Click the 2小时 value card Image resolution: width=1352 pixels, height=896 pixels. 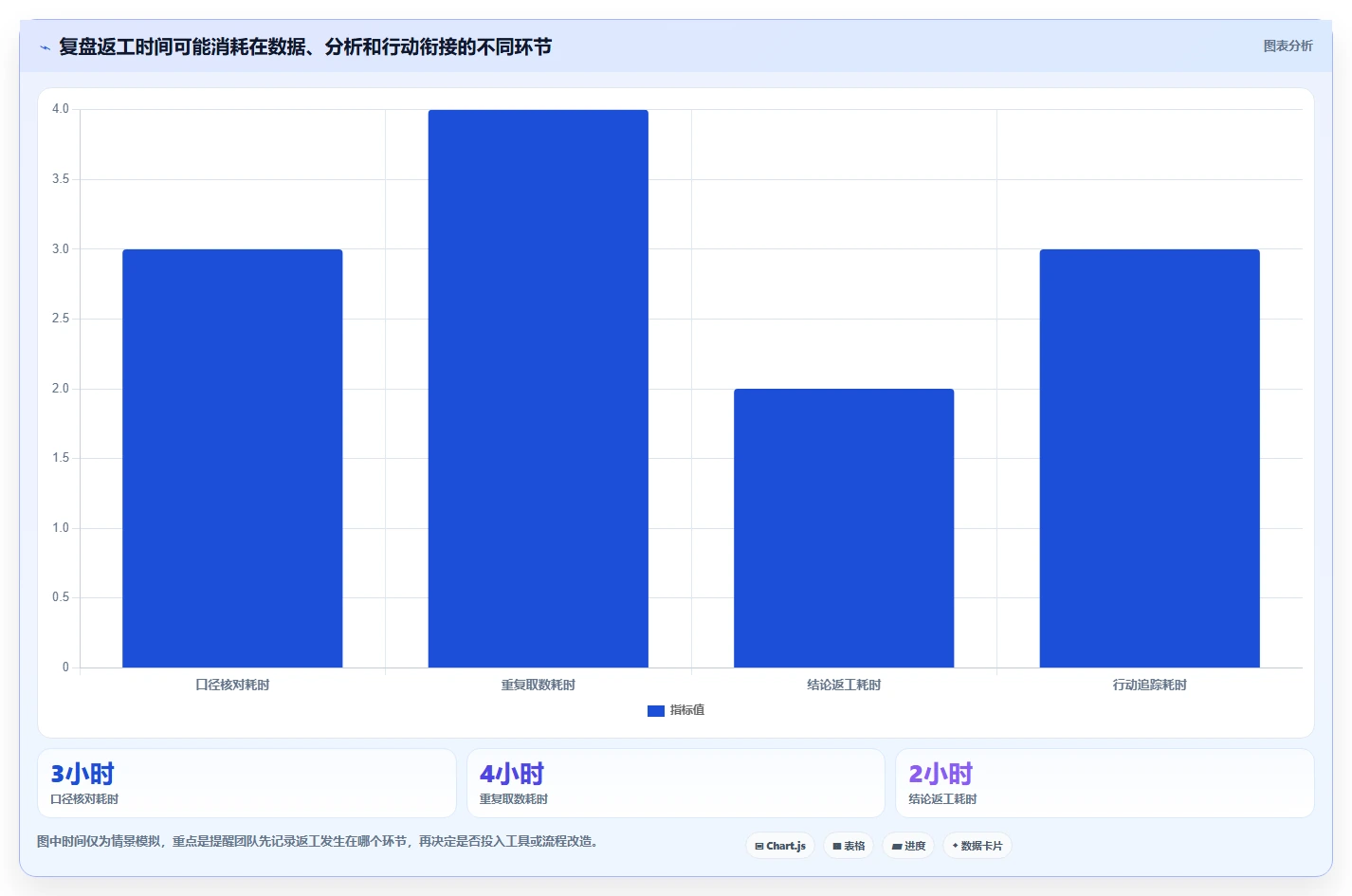[x=1105, y=783]
